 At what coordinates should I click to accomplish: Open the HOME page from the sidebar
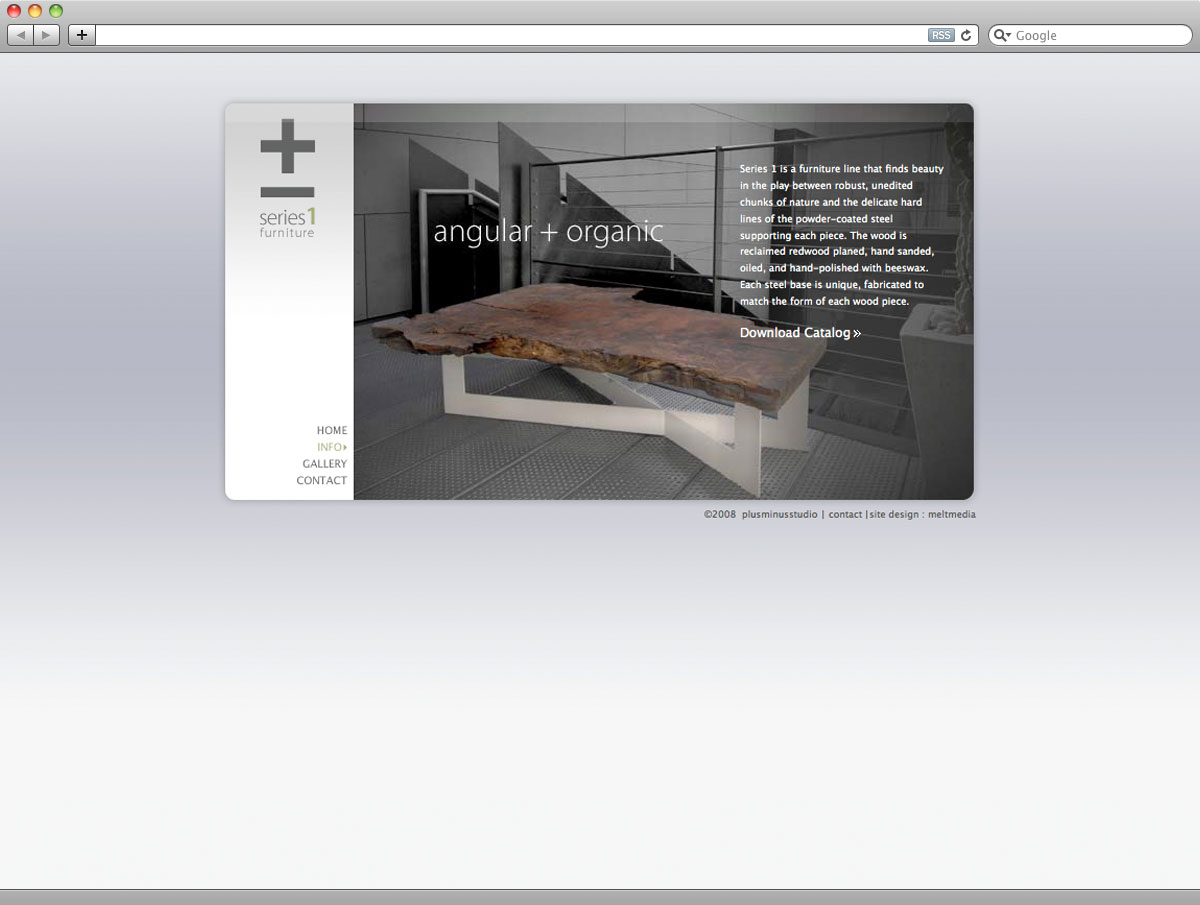coord(332,430)
